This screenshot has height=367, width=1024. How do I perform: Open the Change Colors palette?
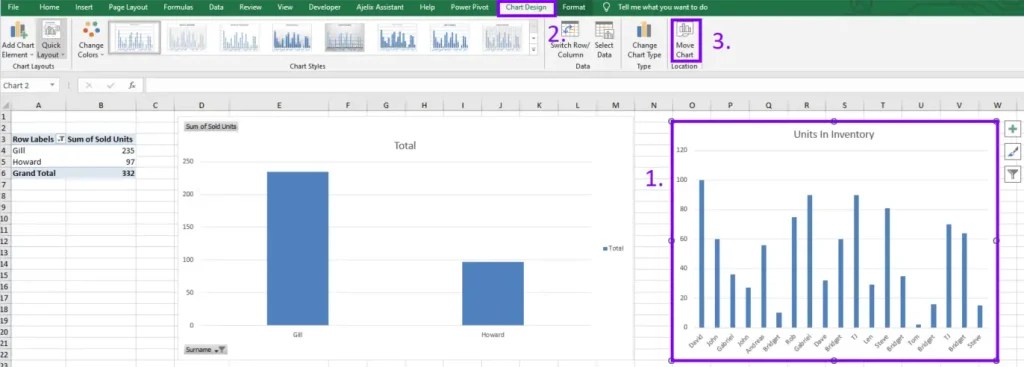91,40
